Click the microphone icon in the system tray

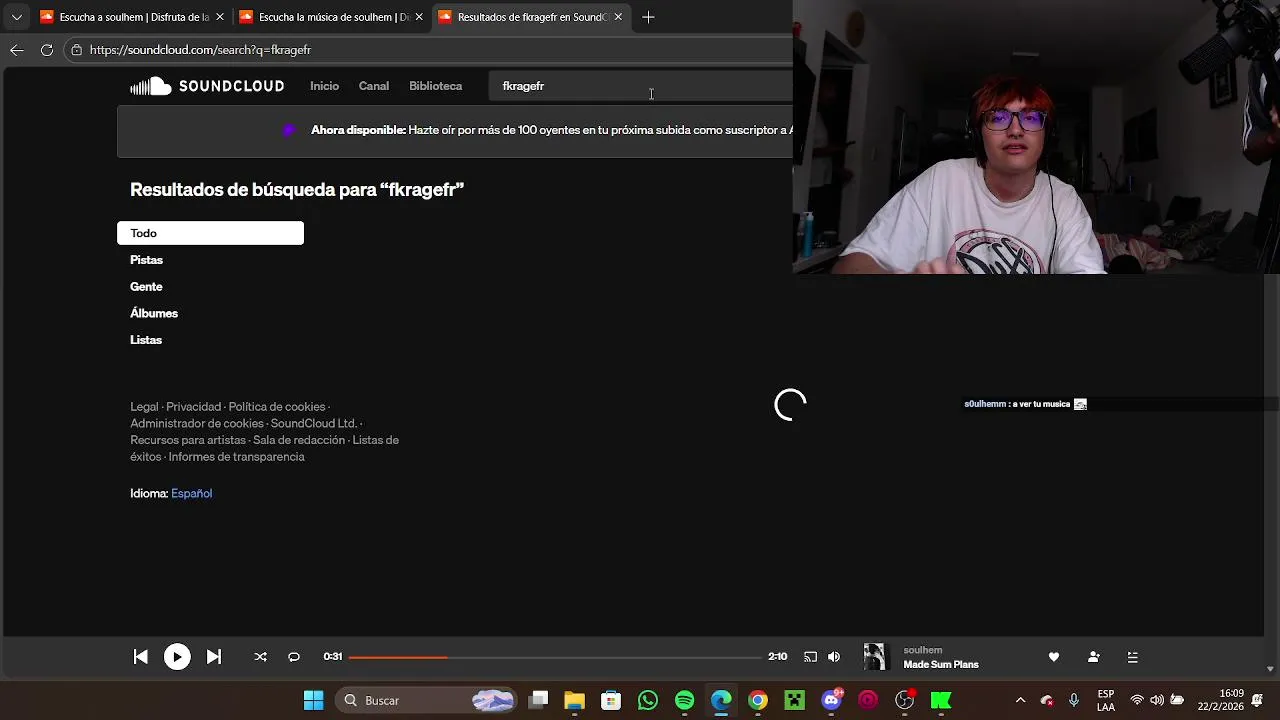[x=1074, y=700]
